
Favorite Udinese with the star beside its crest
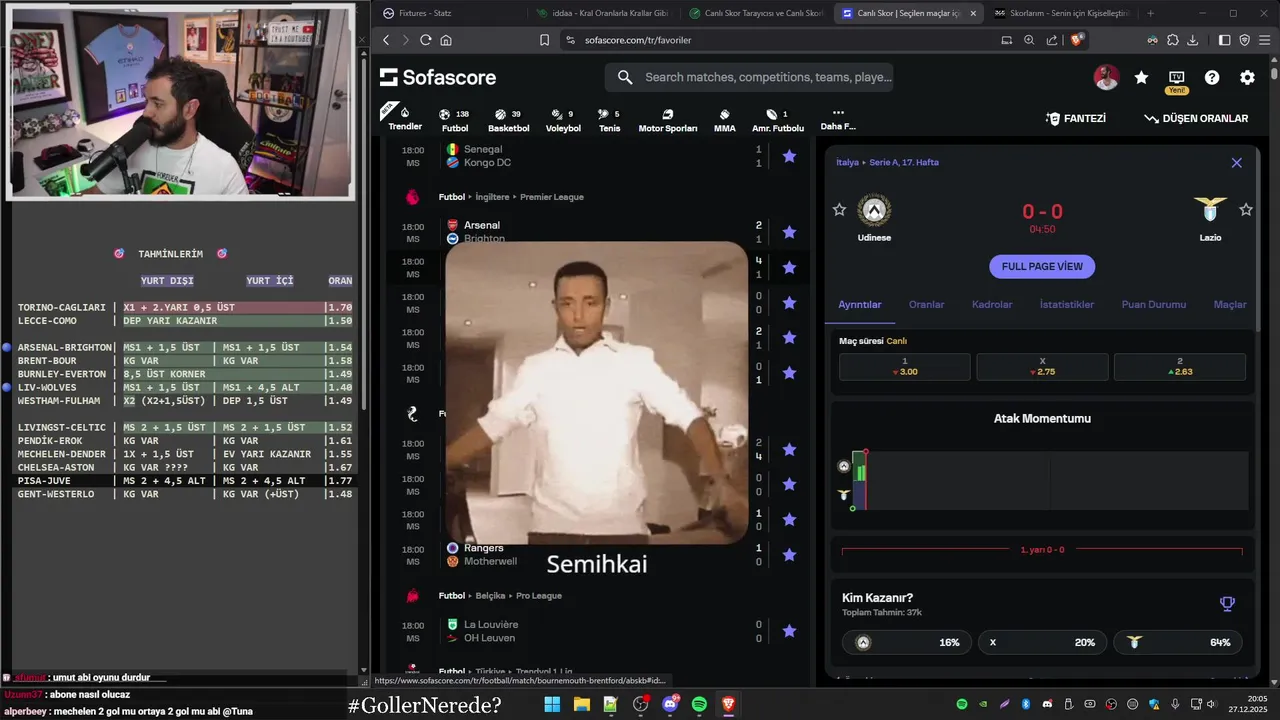pos(840,210)
